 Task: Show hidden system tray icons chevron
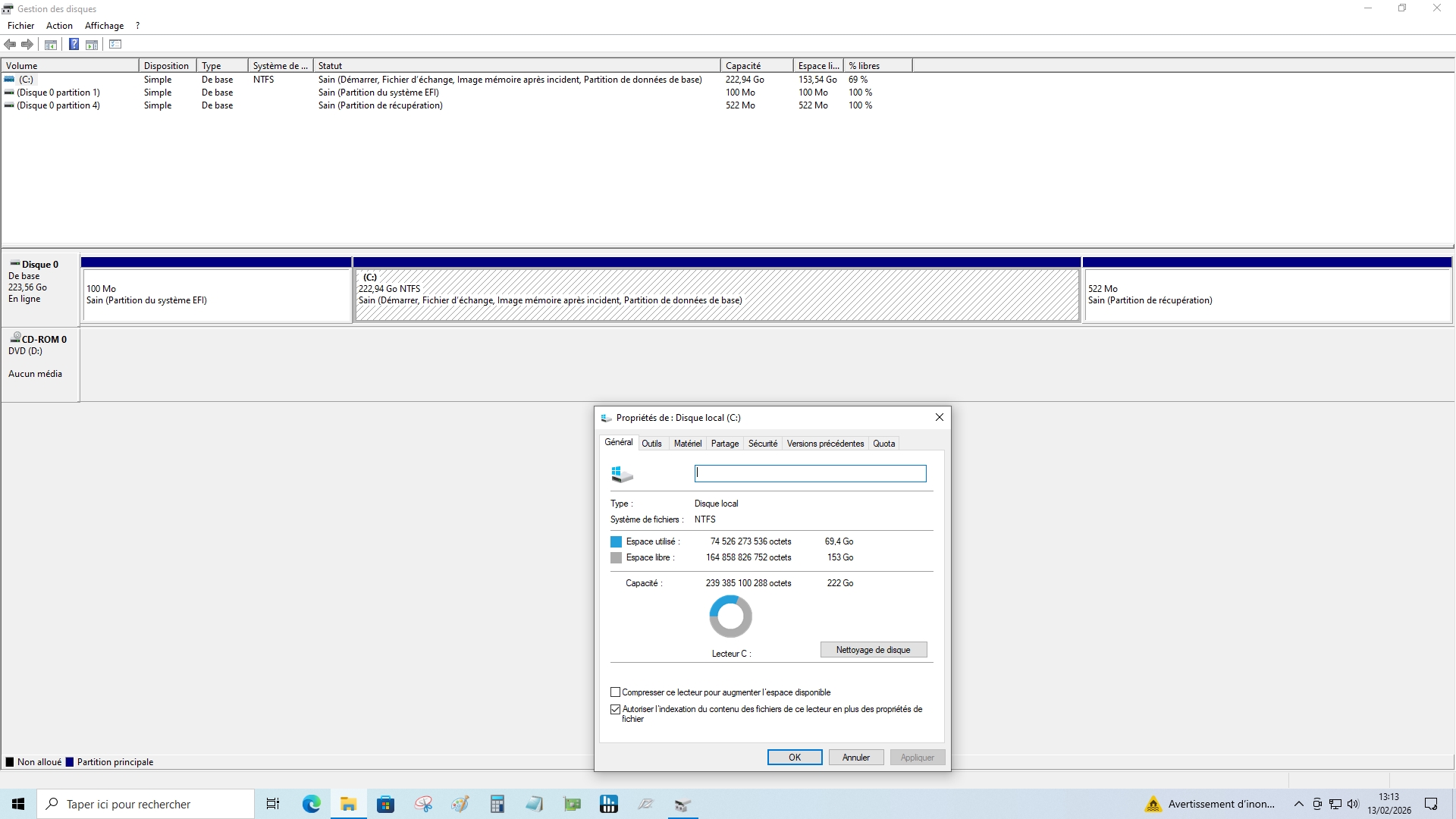tap(1298, 805)
